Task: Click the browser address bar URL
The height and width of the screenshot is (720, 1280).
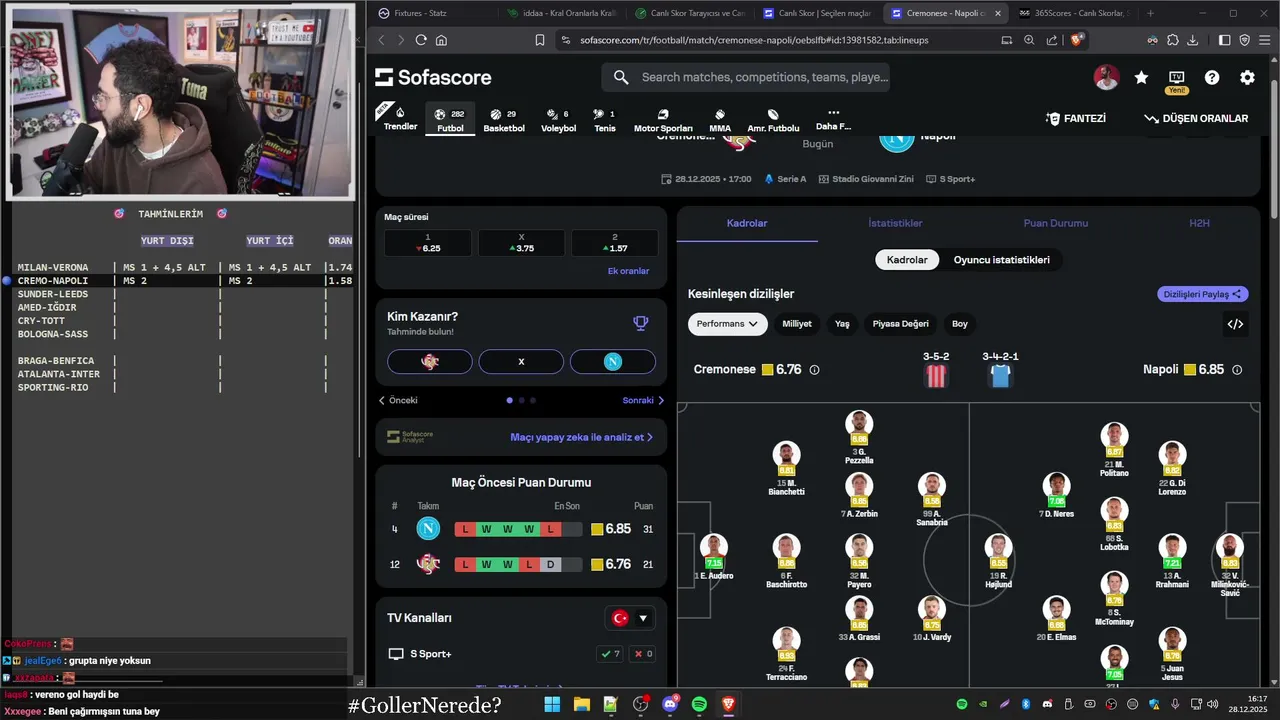Action: [754, 40]
